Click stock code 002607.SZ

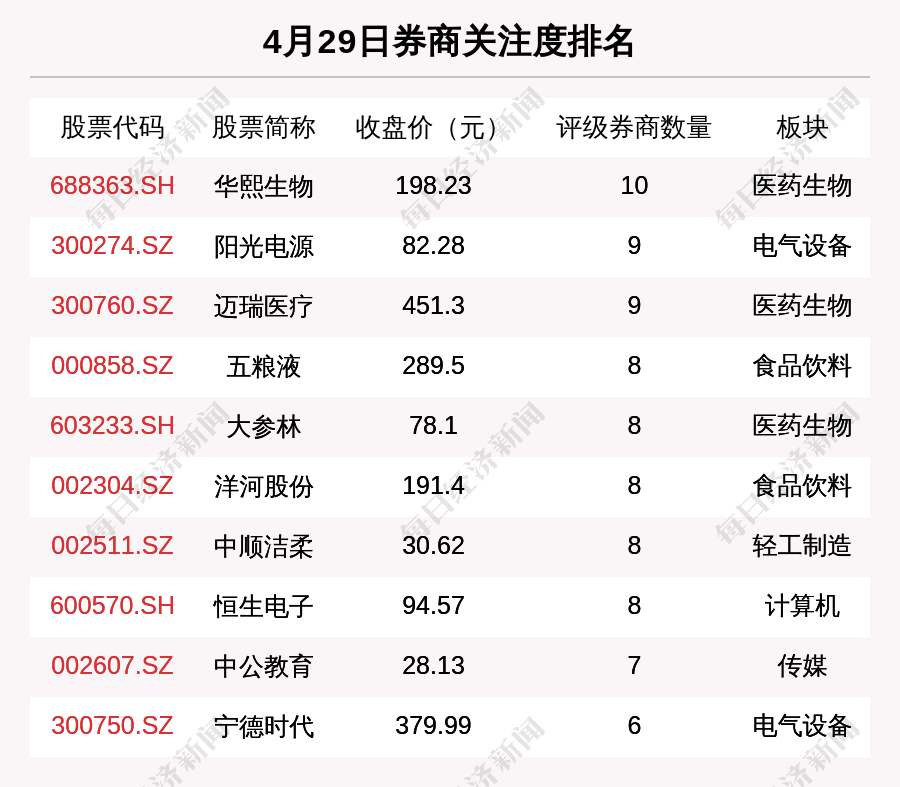pyautogui.click(x=112, y=666)
